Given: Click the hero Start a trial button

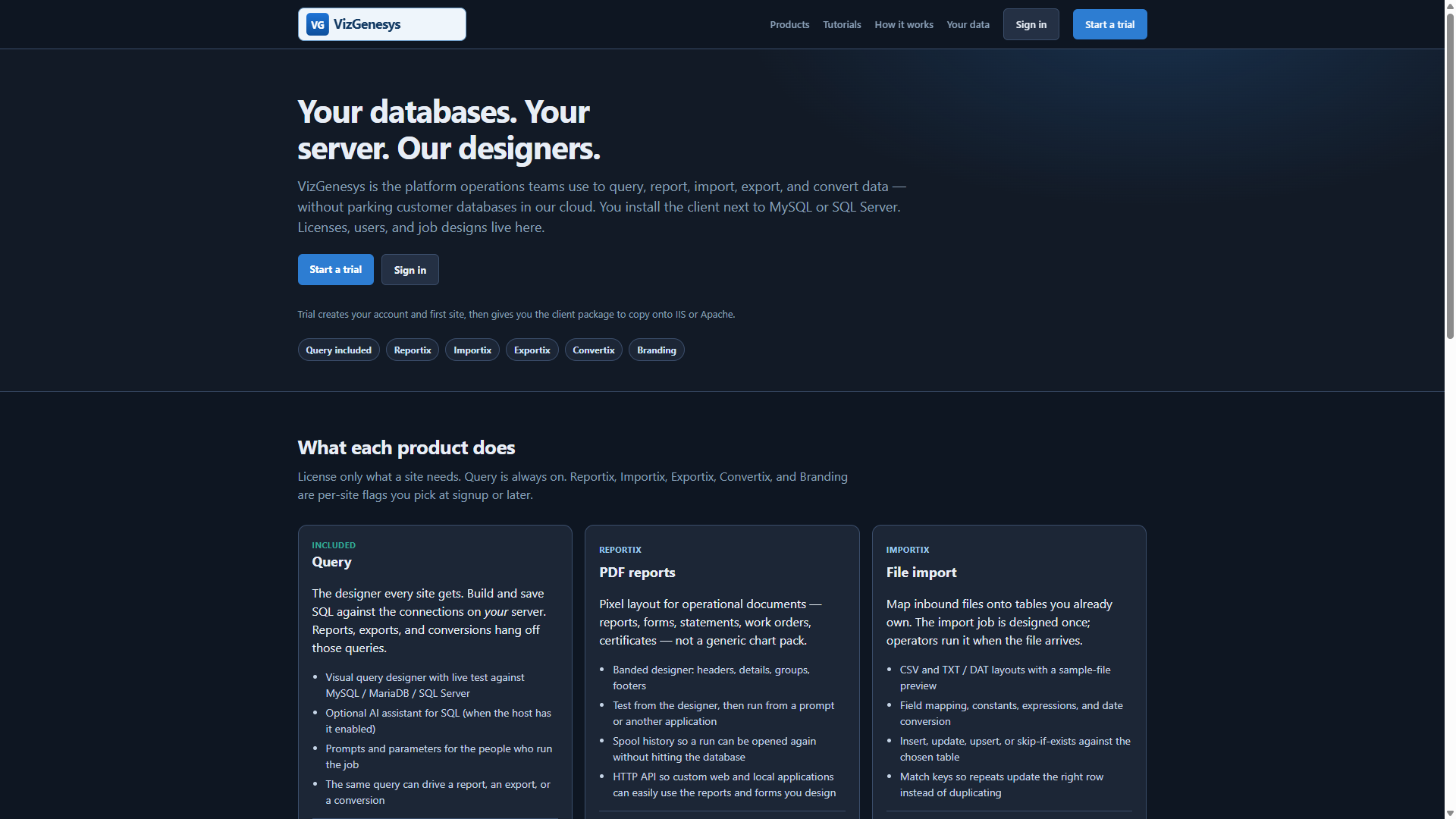Looking at the screenshot, I should 335,269.
